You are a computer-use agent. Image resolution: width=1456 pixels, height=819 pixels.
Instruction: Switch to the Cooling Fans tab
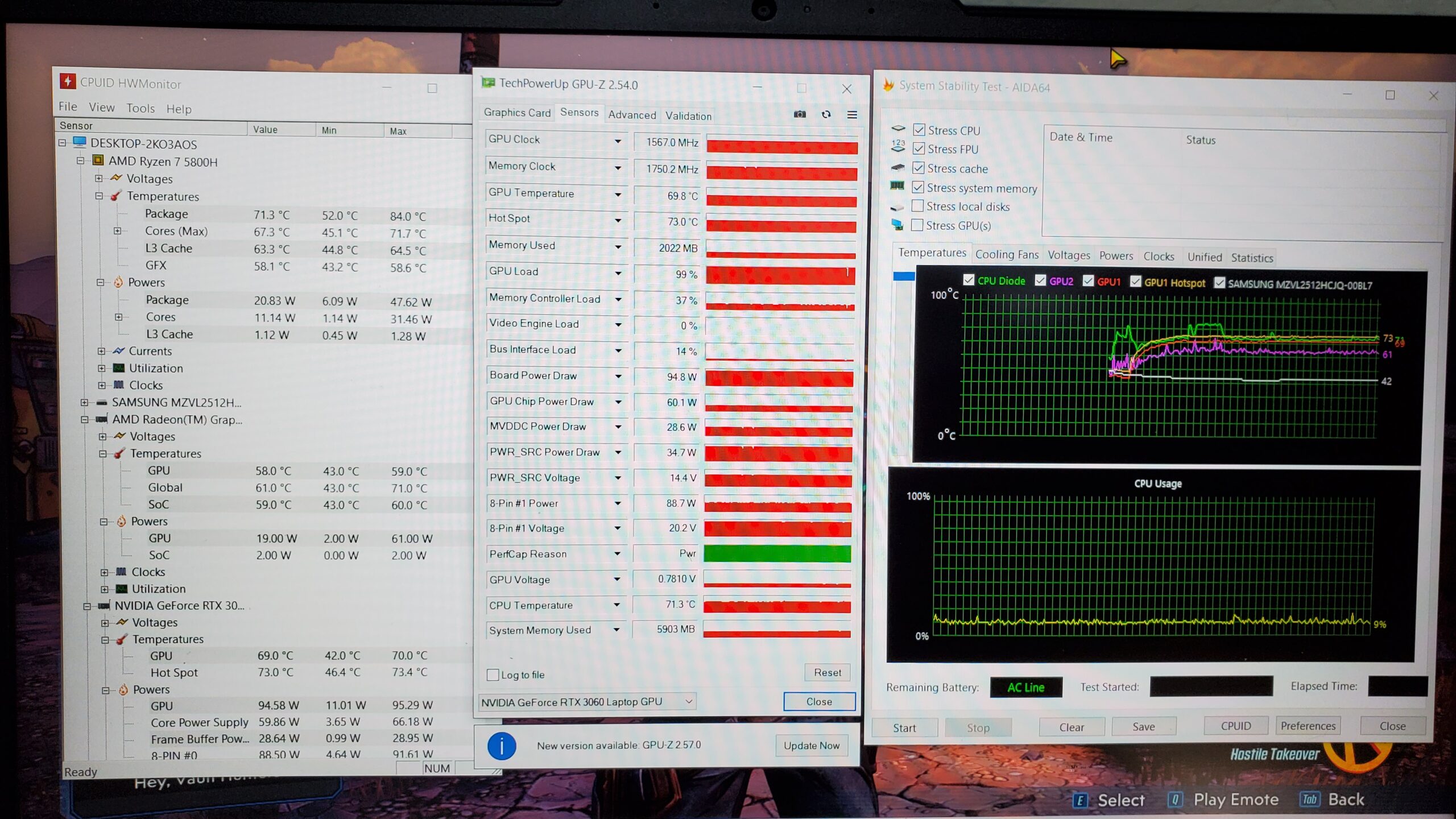[1006, 255]
